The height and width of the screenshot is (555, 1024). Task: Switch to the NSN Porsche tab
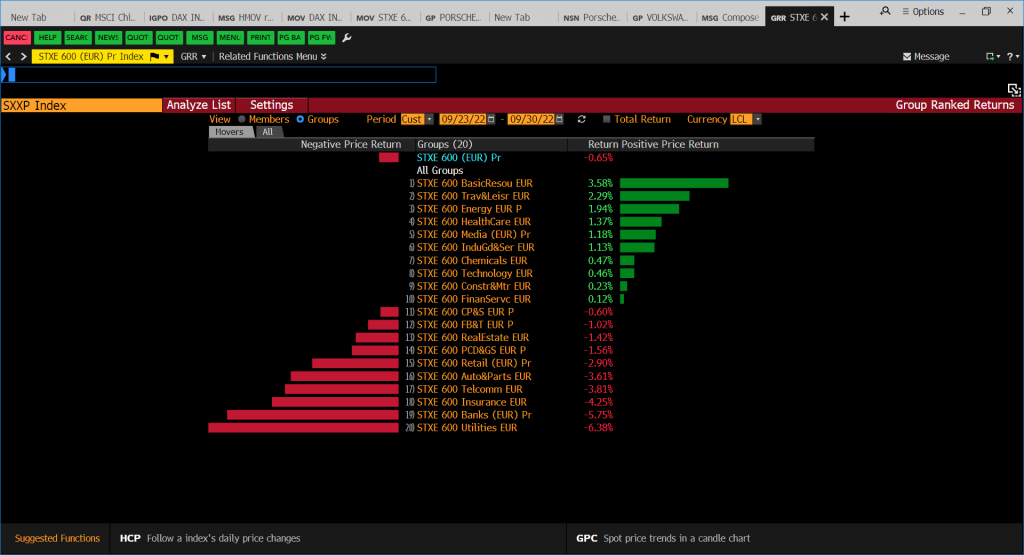coord(591,18)
